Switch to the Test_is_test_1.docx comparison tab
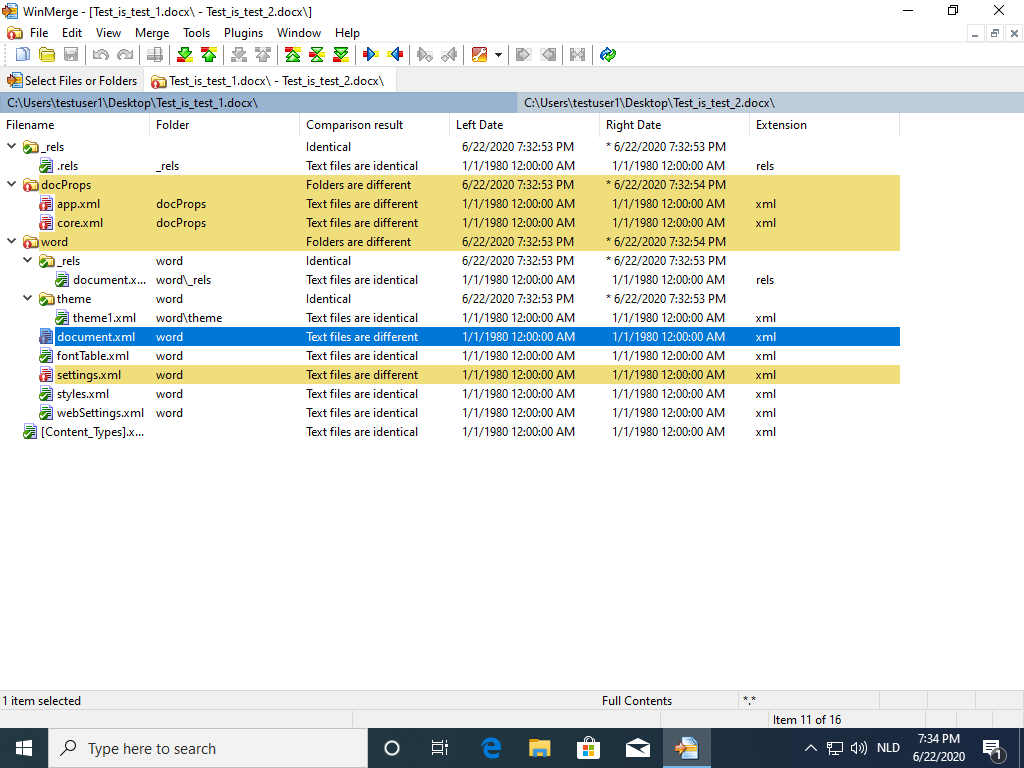Image resolution: width=1024 pixels, height=768 pixels. [268, 81]
